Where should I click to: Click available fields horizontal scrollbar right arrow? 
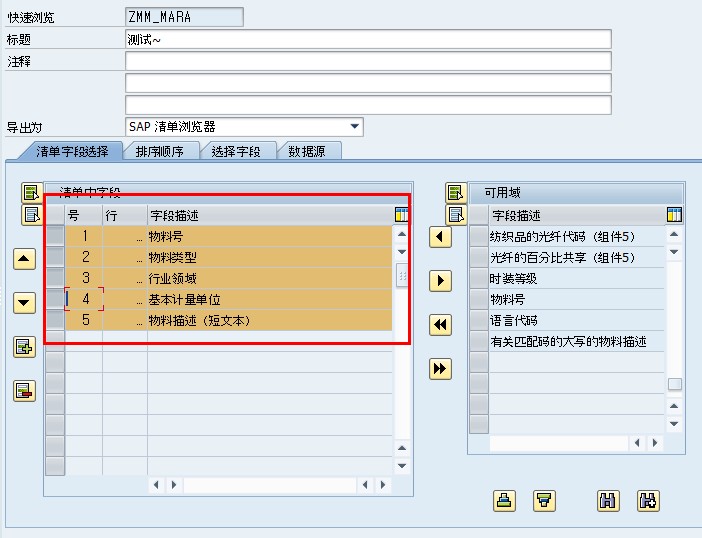point(655,443)
